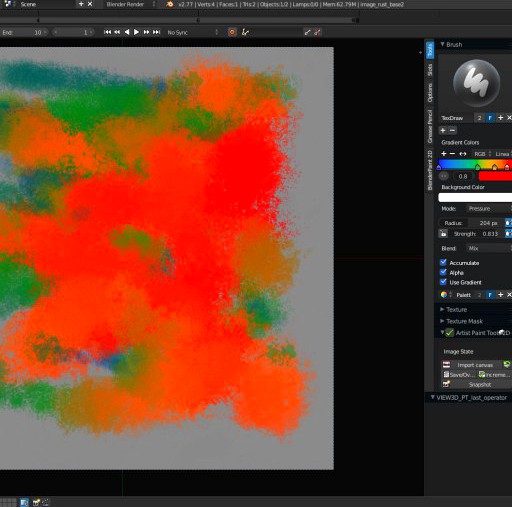Unlink the TexDraw brush with X
512x507 pixels.
click(509, 118)
